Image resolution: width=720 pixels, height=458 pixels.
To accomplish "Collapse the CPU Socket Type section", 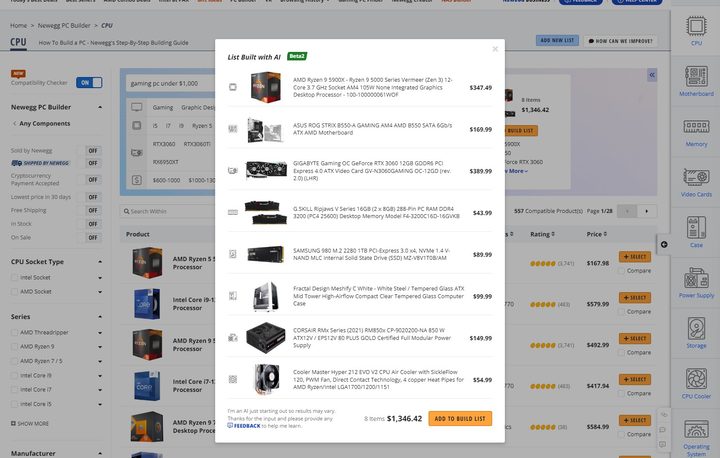I will [100, 262].
